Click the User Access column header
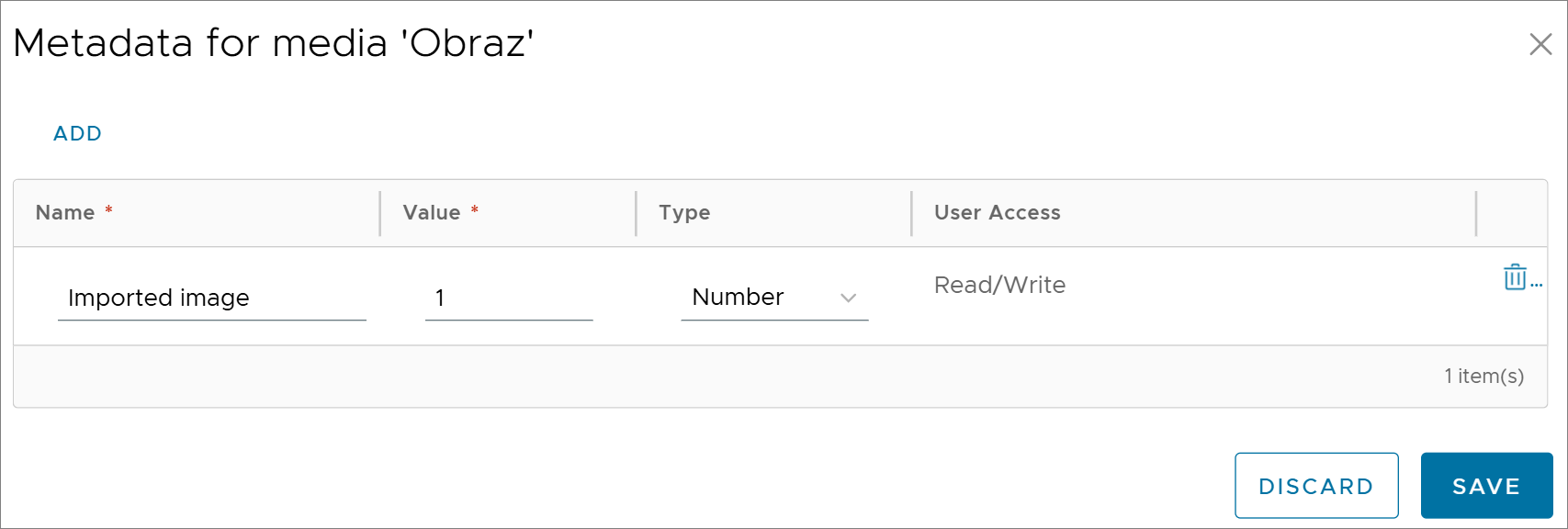This screenshot has width=1568, height=529. click(998, 212)
